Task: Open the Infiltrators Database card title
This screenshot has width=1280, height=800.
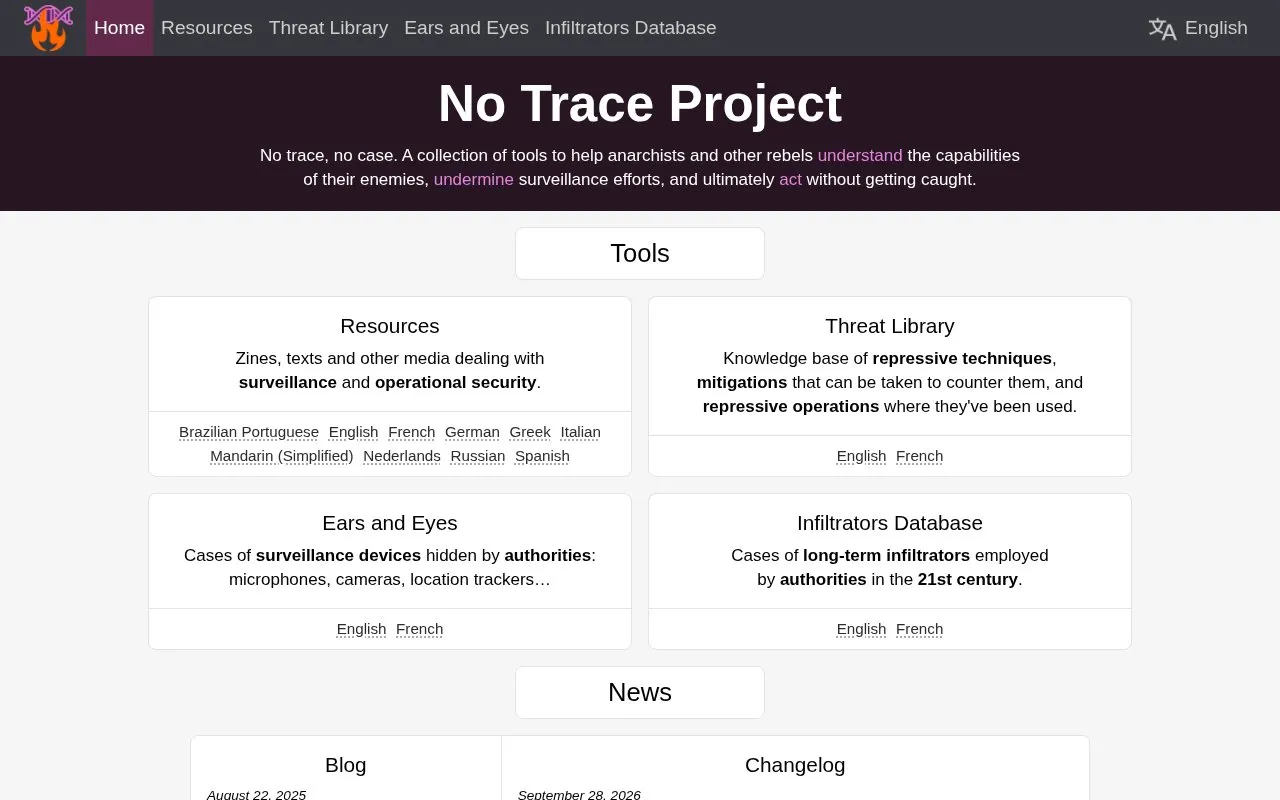Action: [890, 523]
